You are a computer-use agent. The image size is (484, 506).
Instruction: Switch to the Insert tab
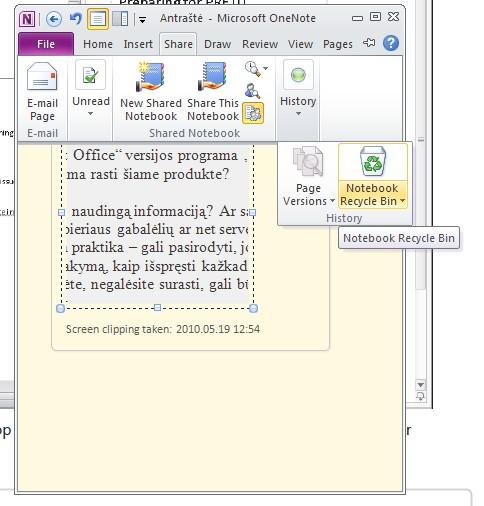point(138,44)
